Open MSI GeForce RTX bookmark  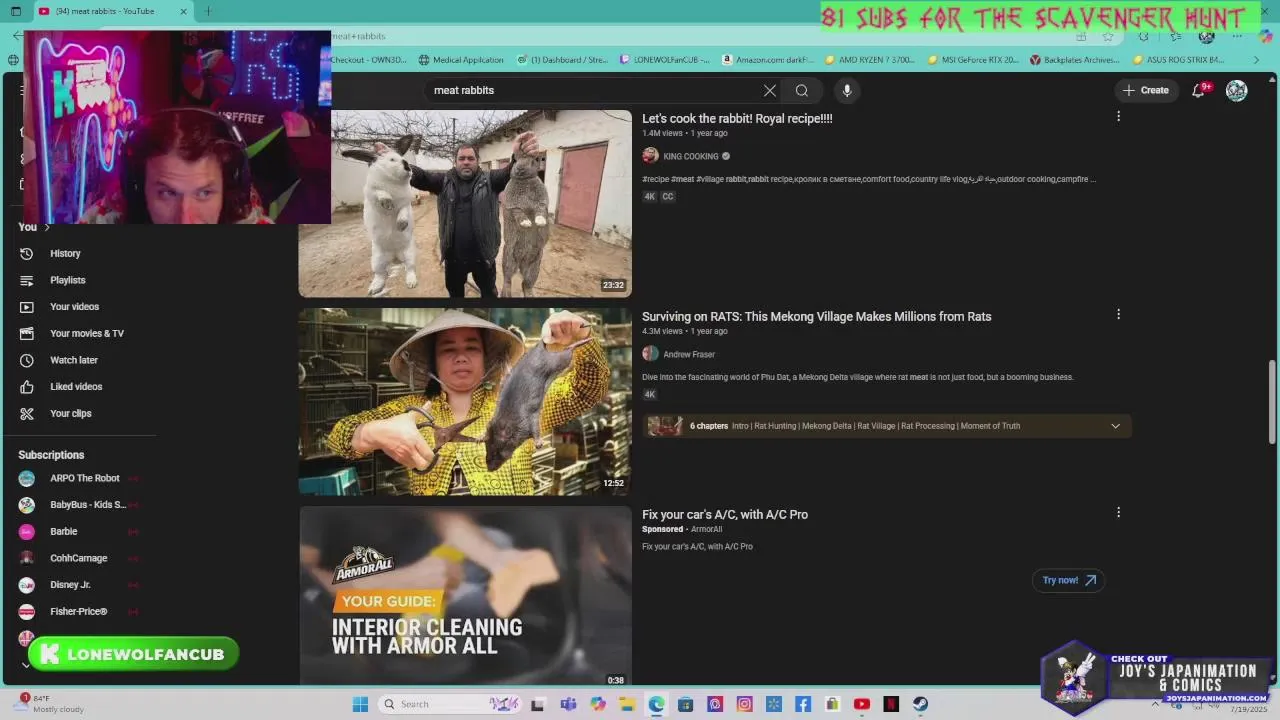[x=973, y=60]
